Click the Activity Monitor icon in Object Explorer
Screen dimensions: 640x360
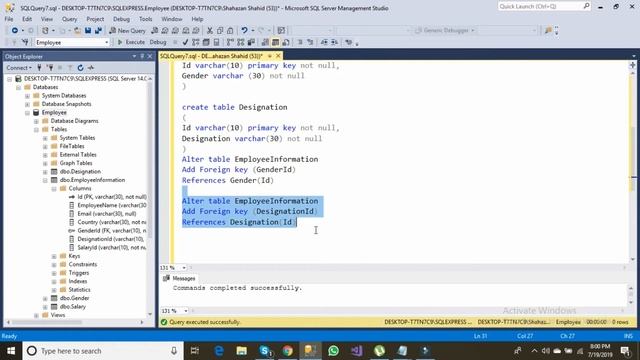(91, 68)
